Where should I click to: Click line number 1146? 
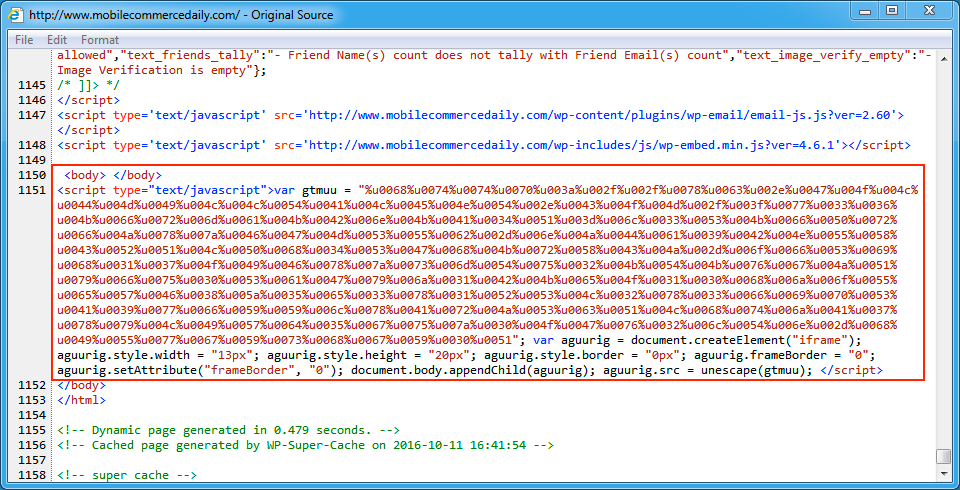(x=33, y=100)
